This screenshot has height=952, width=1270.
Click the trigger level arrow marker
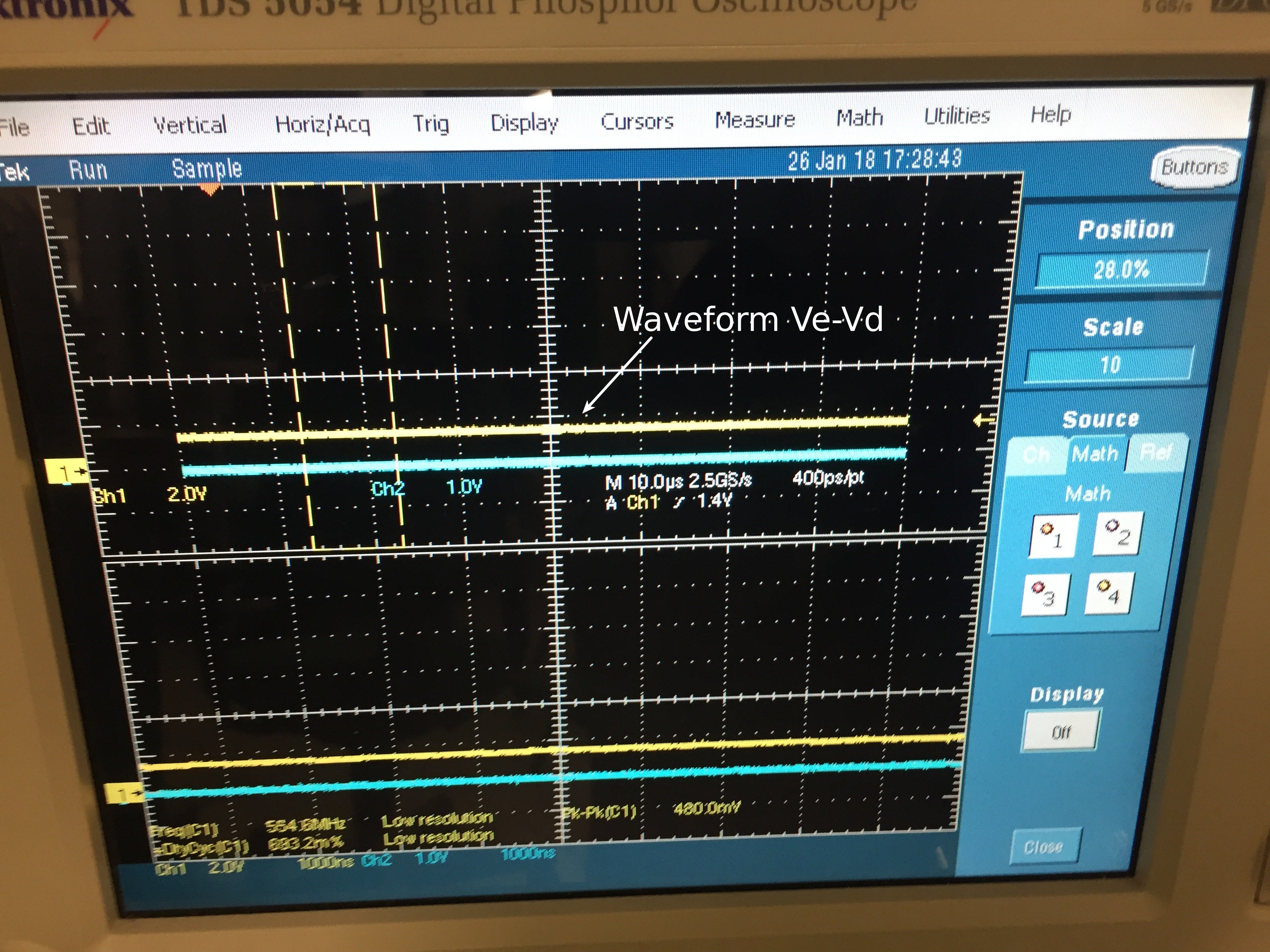(984, 420)
